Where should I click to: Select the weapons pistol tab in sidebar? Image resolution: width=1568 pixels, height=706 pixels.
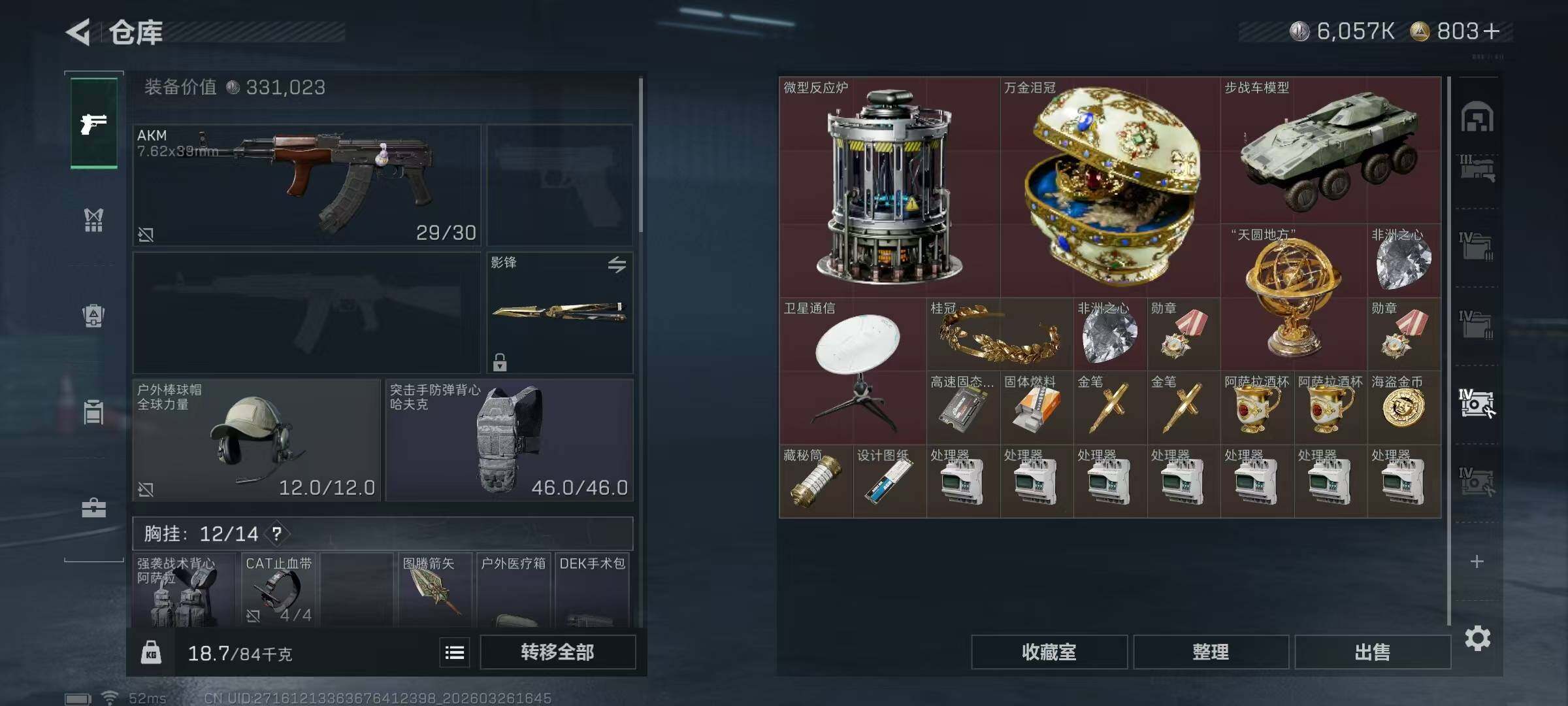(94, 123)
